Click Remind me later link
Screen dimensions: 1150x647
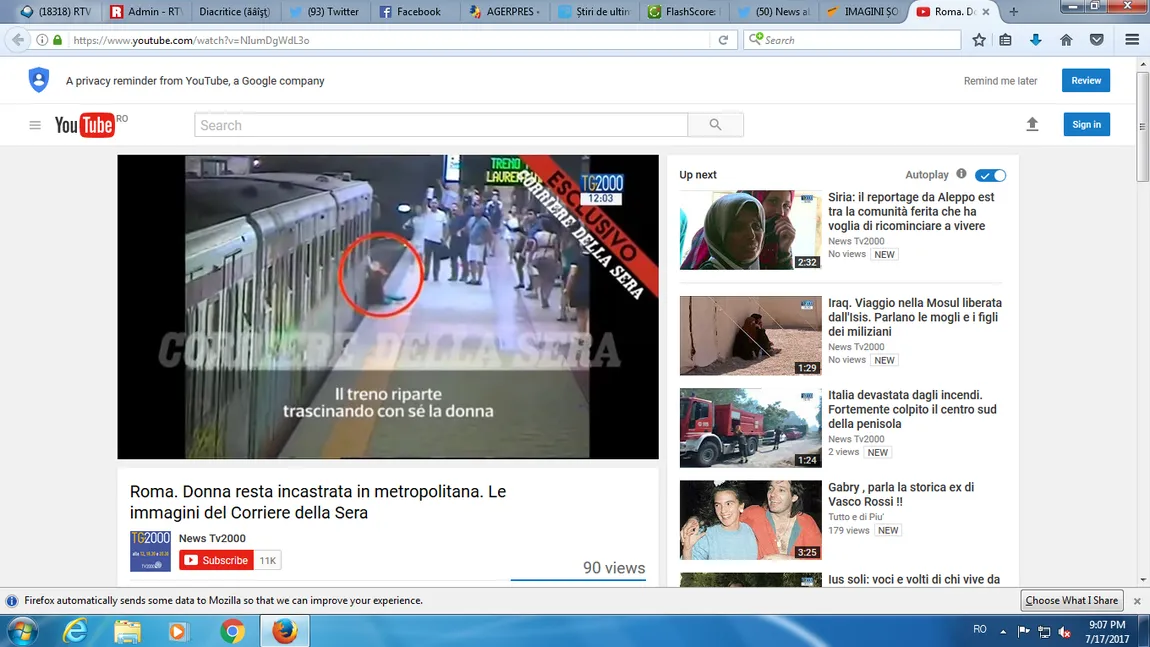[x=1000, y=81]
